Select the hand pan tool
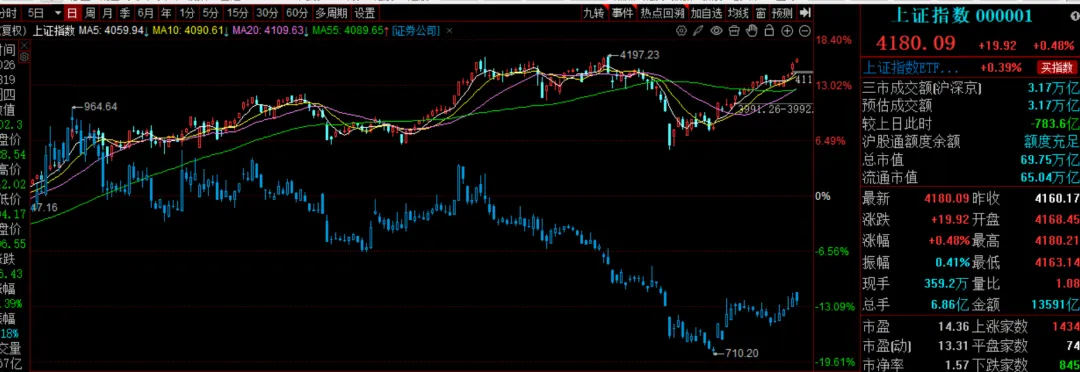1080x372 pixels. tap(752, 31)
